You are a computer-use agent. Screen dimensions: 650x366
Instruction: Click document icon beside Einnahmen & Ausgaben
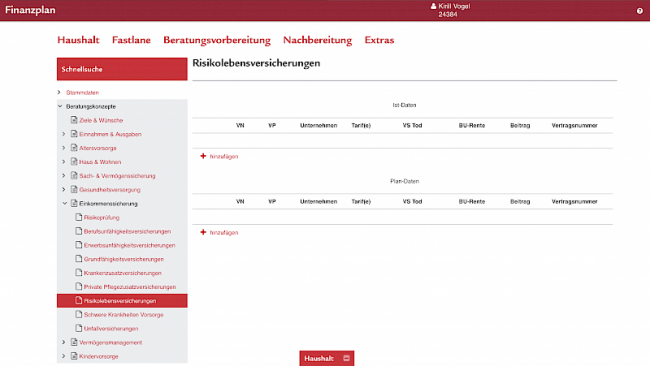point(74,134)
